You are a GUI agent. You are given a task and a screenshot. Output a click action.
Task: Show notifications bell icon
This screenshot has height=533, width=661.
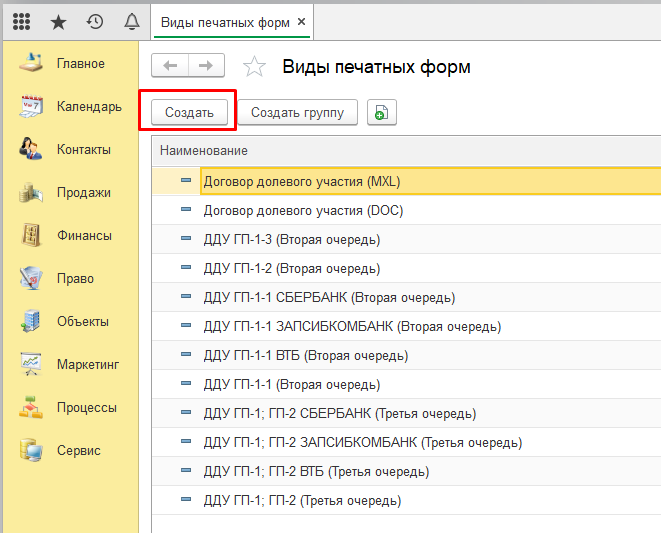131,21
